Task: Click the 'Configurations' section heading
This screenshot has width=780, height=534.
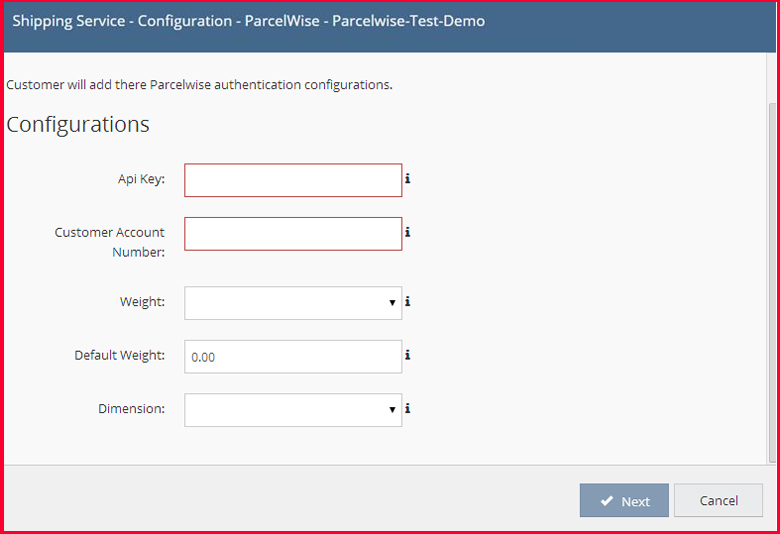Action: (x=78, y=124)
